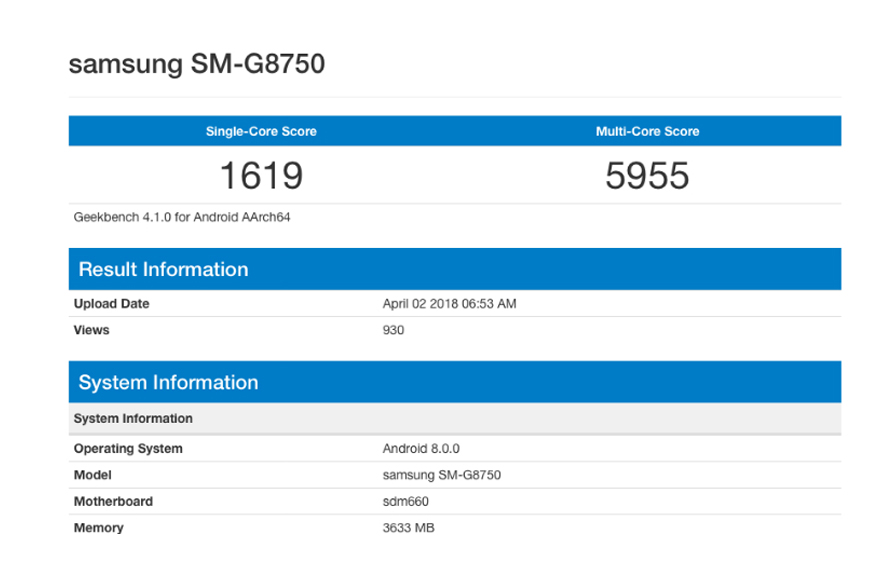Click the Result Information section header
This screenshot has width=875, height=583.
[455, 269]
